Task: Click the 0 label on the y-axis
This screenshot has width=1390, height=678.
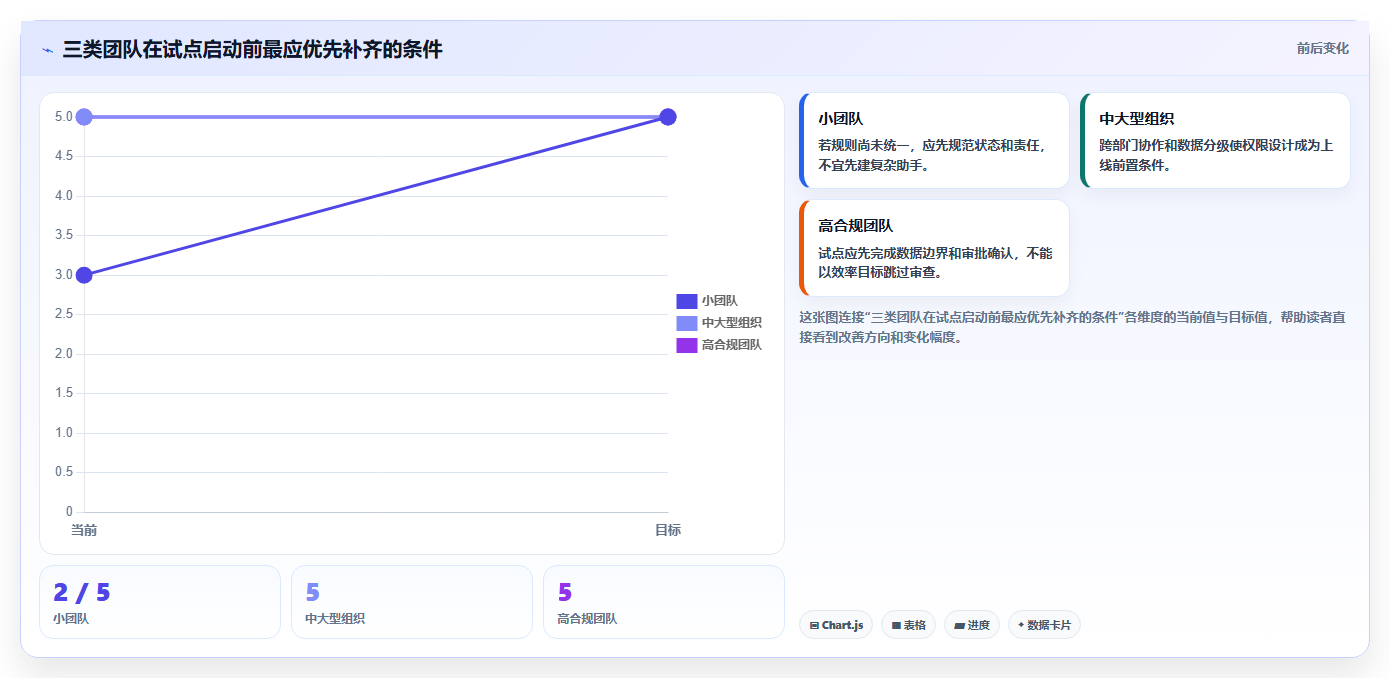Action: point(69,511)
